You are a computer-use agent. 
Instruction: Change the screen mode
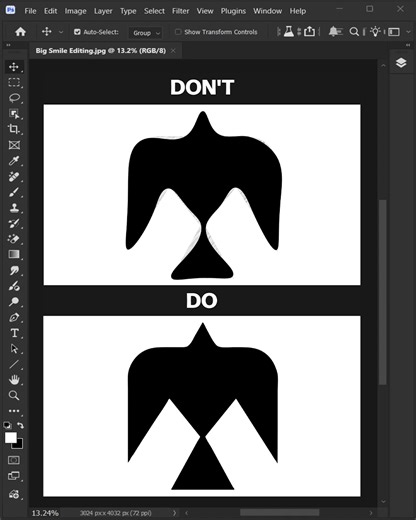pos(14,476)
